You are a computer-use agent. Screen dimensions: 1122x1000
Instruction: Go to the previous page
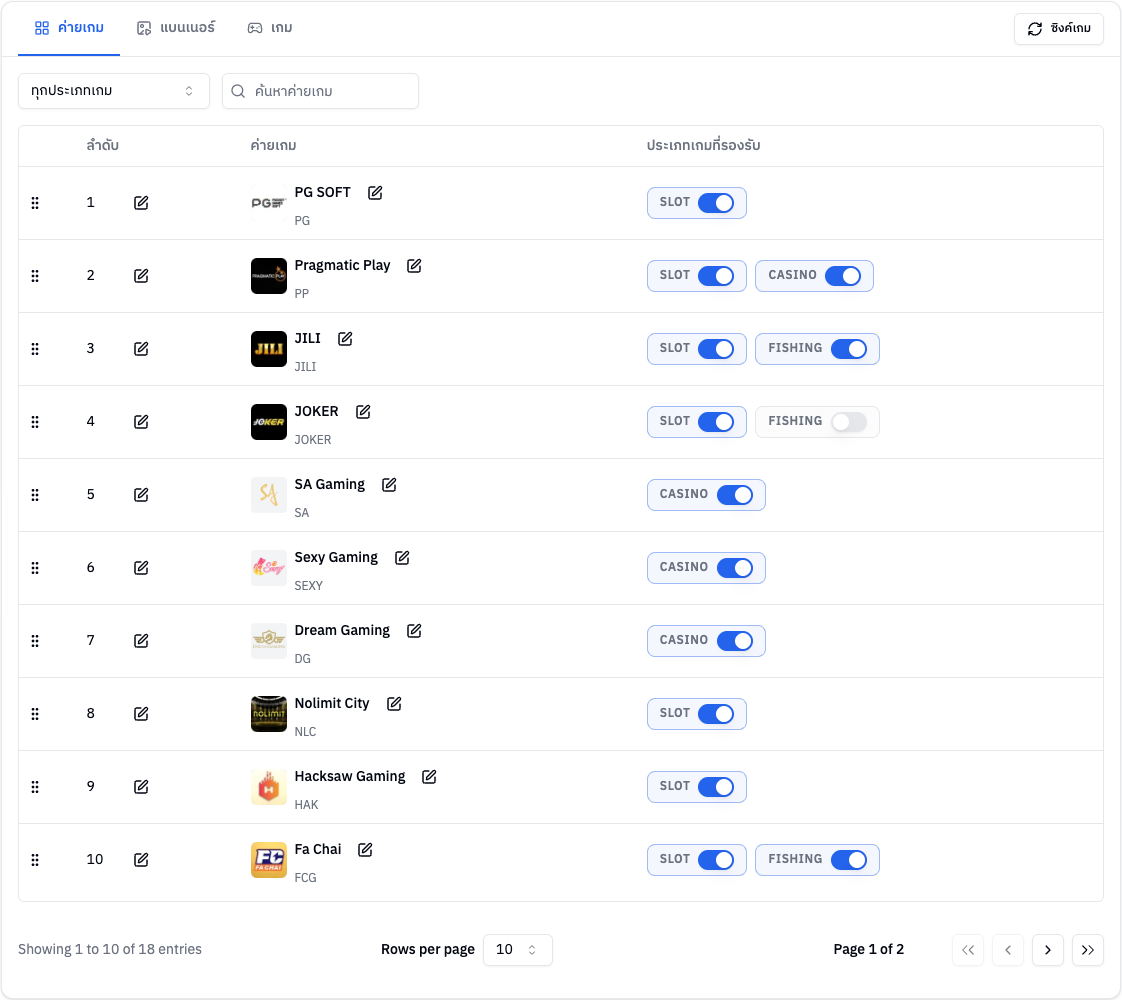(x=1008, y=950)
